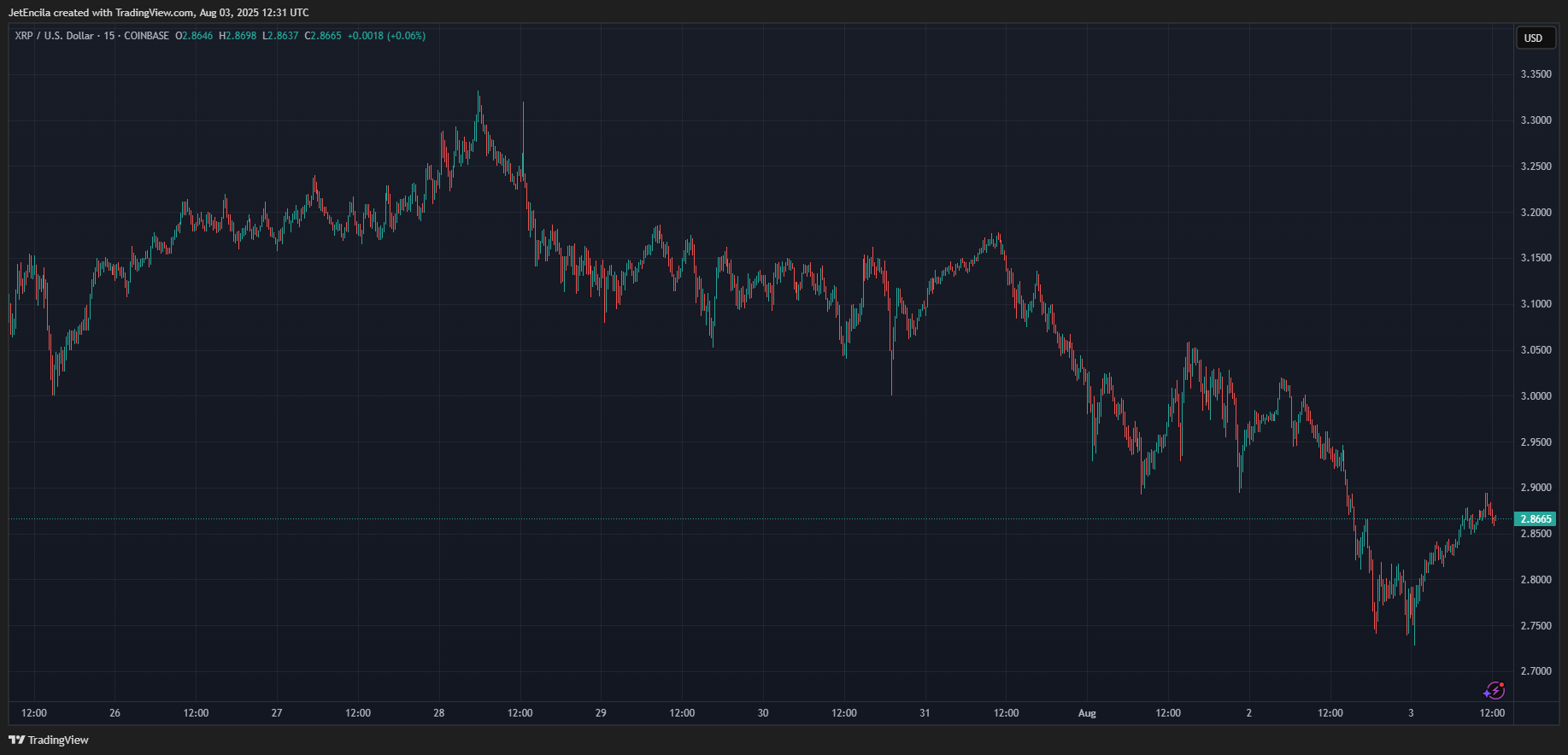This screenshot has width=1568, height=755.
Task: Click the 3.2500 price axis label
Action: [x=1536, y=167]
